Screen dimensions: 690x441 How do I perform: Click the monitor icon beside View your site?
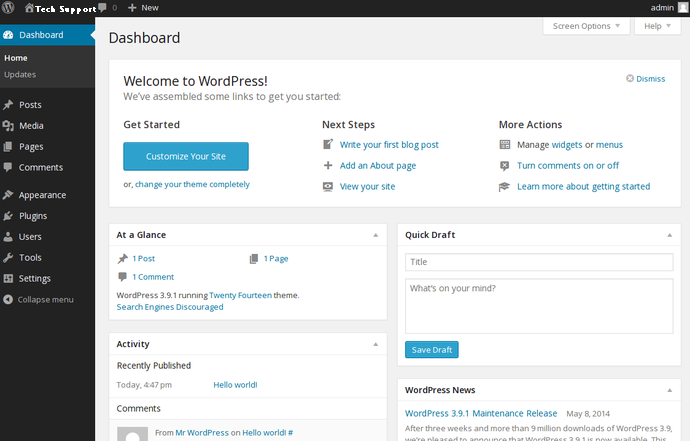[x=328, y=187]
